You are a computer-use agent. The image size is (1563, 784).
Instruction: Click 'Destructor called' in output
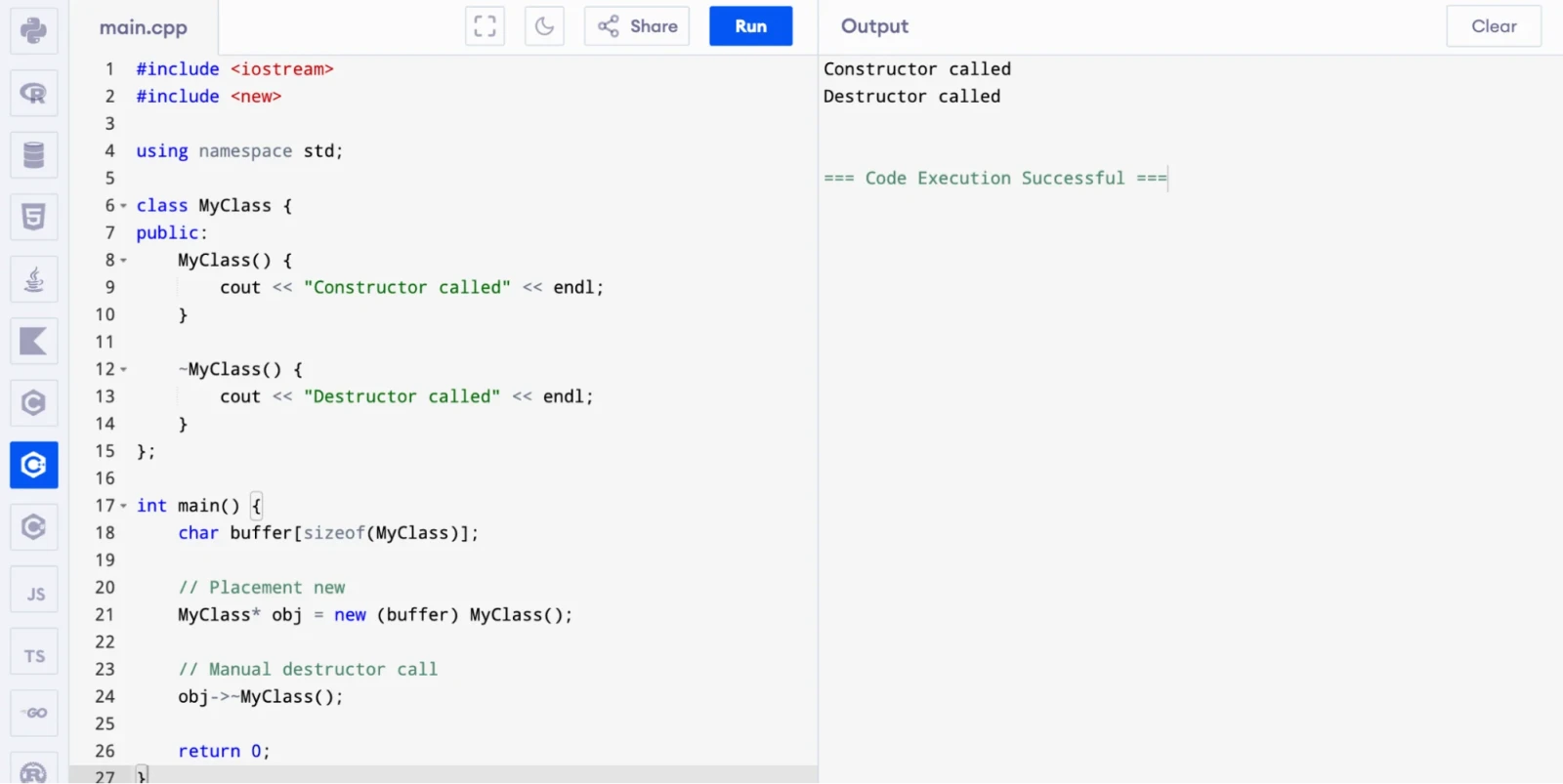point(911,97)
